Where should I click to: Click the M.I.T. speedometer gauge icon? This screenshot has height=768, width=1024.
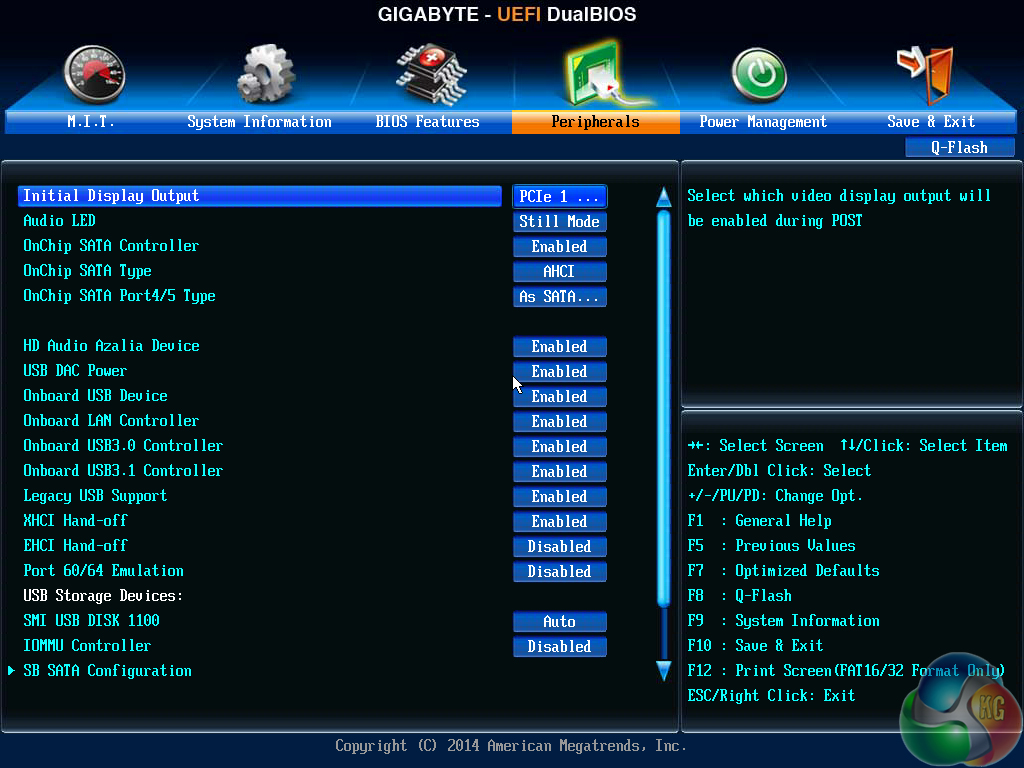tap(95, 74)
